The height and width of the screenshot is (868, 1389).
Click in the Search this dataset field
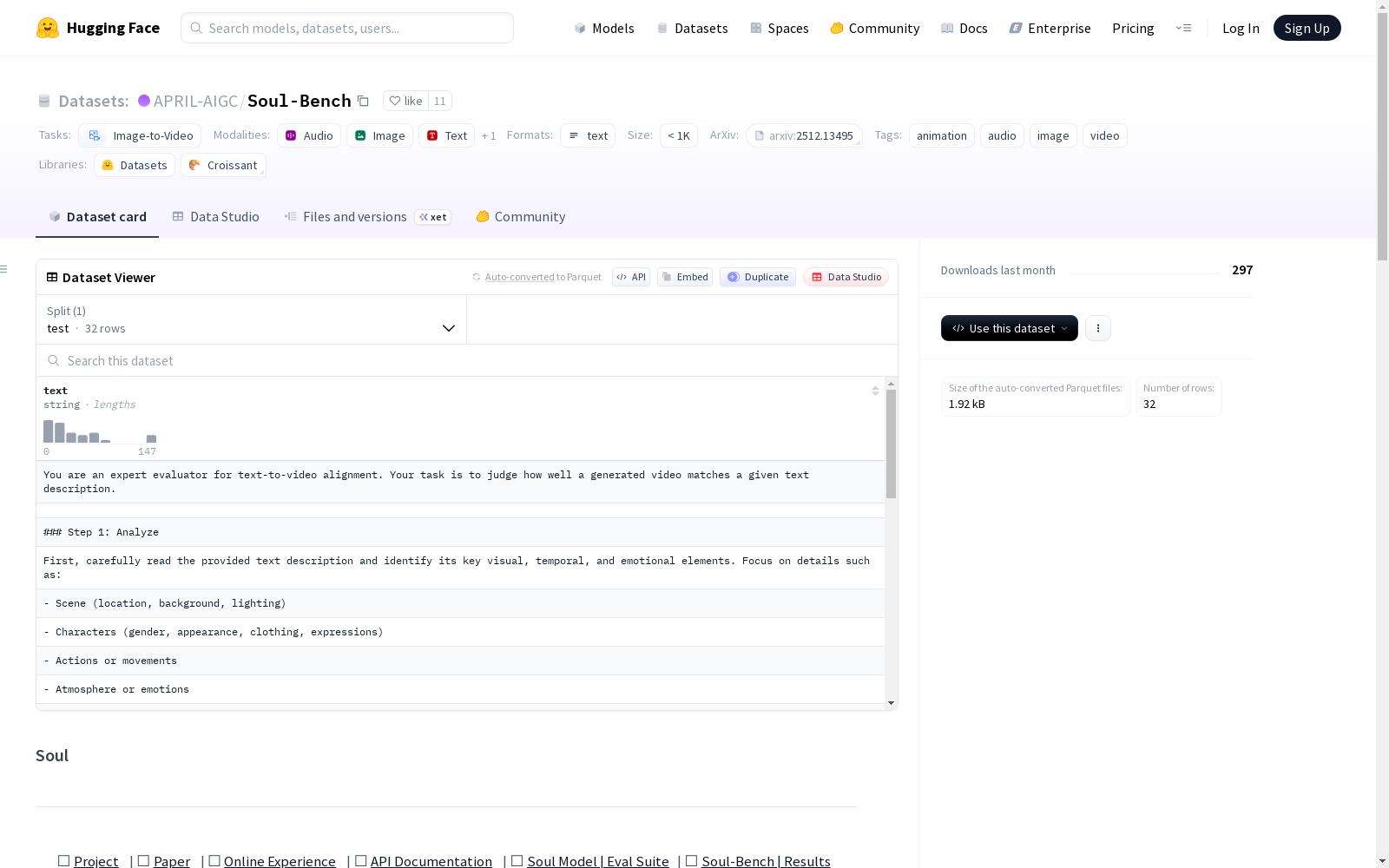tap(467, 360)
